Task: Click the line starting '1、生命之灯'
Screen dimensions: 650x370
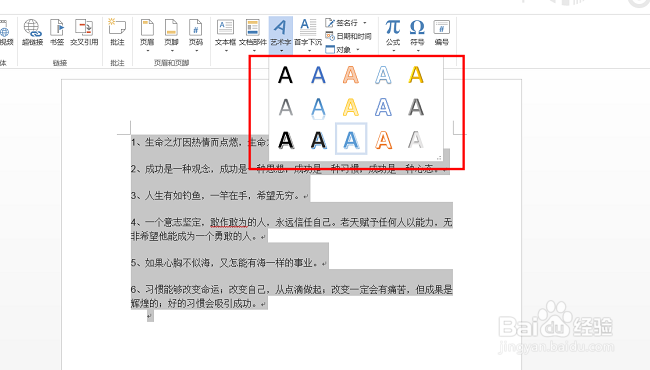Action: point(199,142)
